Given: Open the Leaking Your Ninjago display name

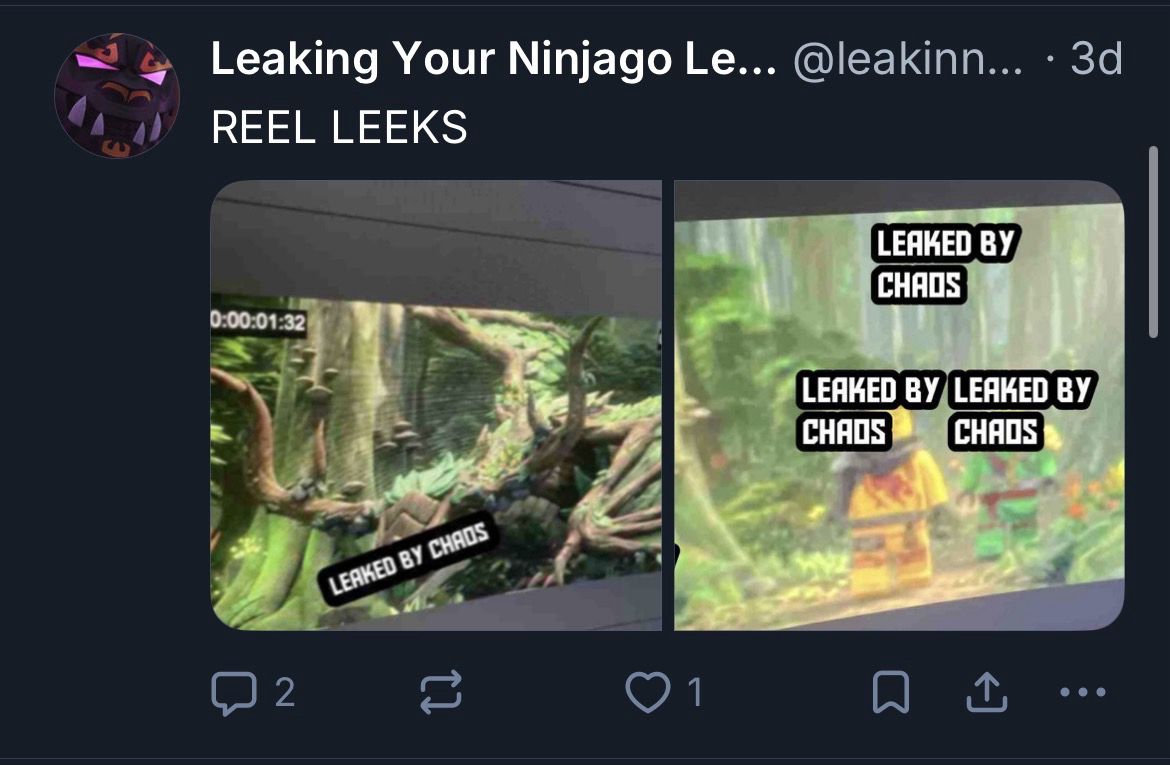Looking at the screenshot, I should point(493,59).
